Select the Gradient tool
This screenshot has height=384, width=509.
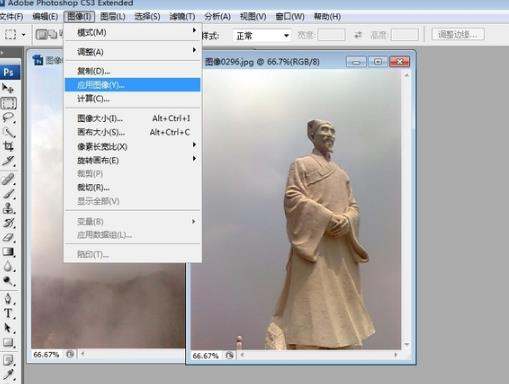tap(8, 252)
